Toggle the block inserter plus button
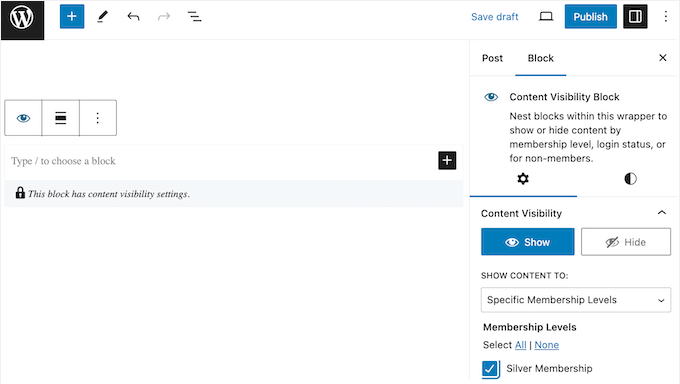The height and width of the screenshot is (384, 680). point(72,16)
